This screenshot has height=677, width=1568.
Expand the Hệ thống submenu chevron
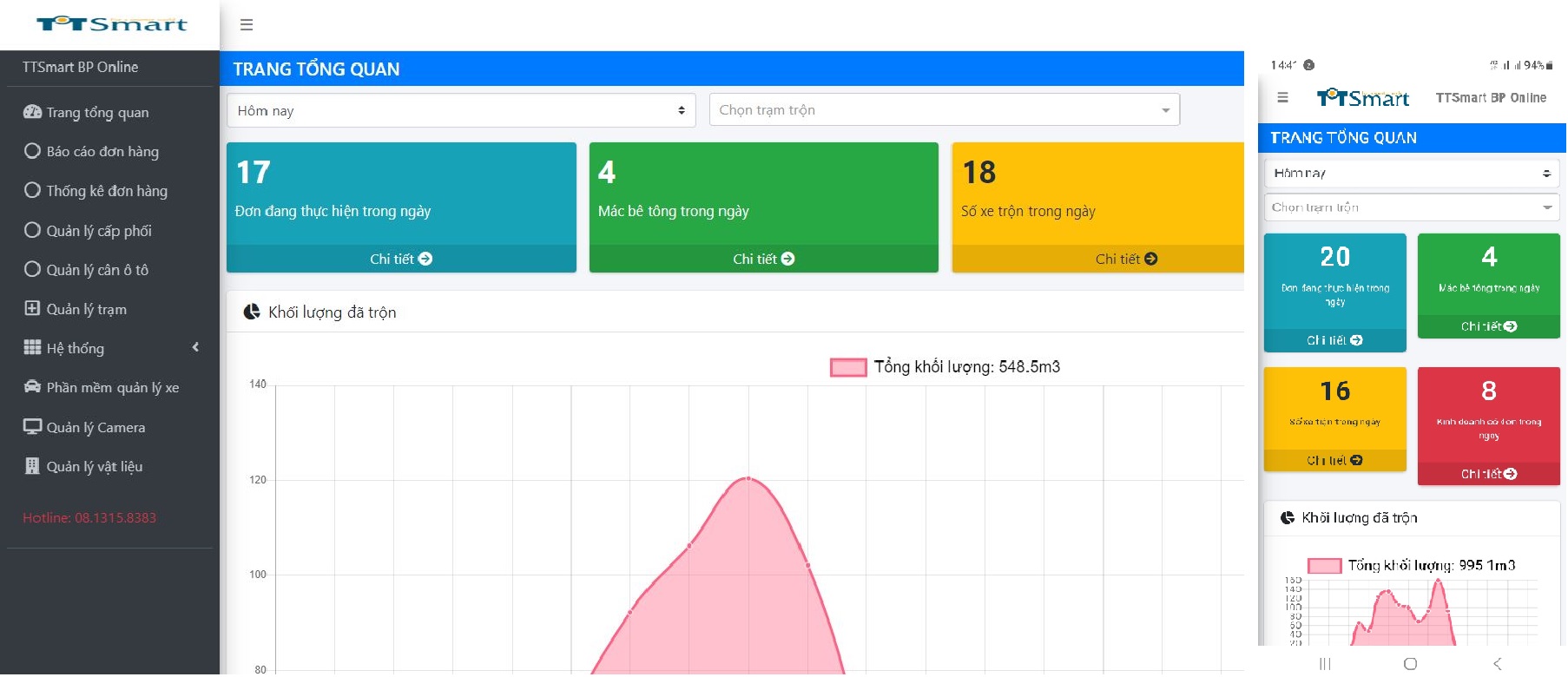click(195, 347)
